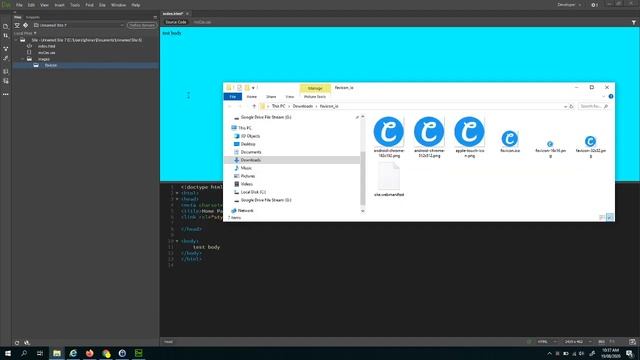
Task: Collapse the images folder in Files panel
Action: click(23, 59)
